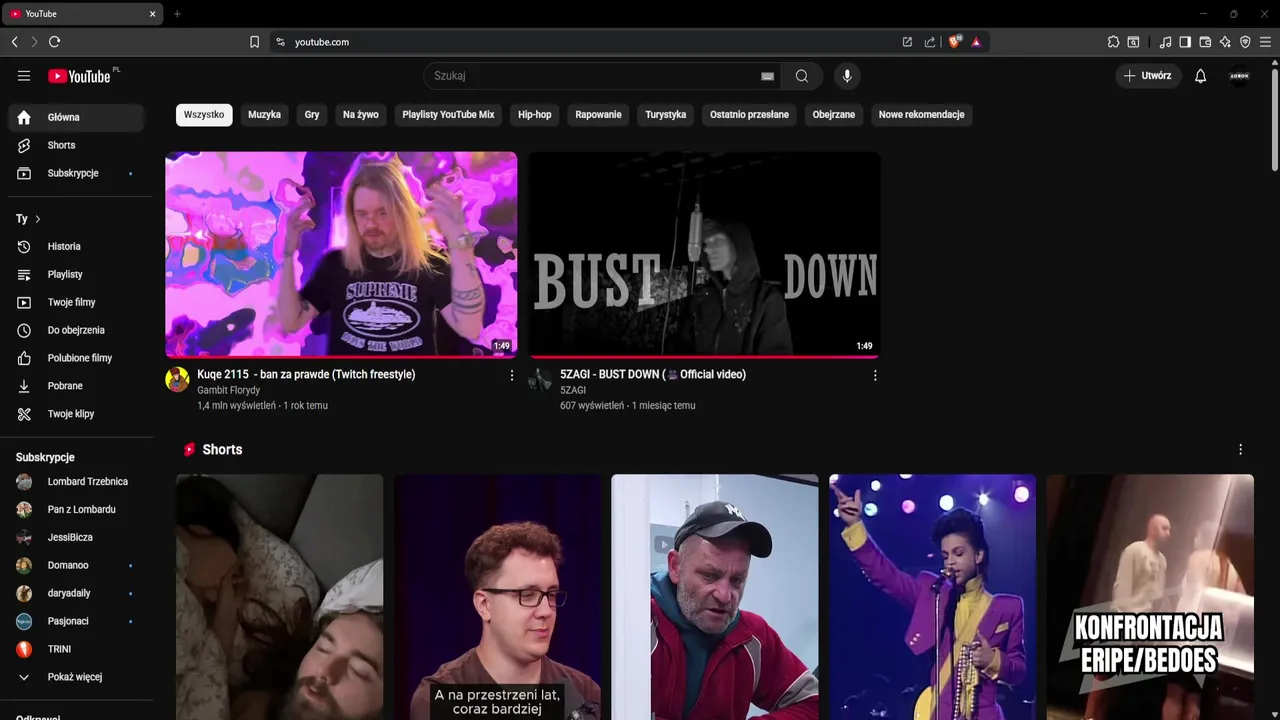Viewport: 1280px width, 720px height.
Task: Open Historia in the sidebar
Action: click(76, 246)
